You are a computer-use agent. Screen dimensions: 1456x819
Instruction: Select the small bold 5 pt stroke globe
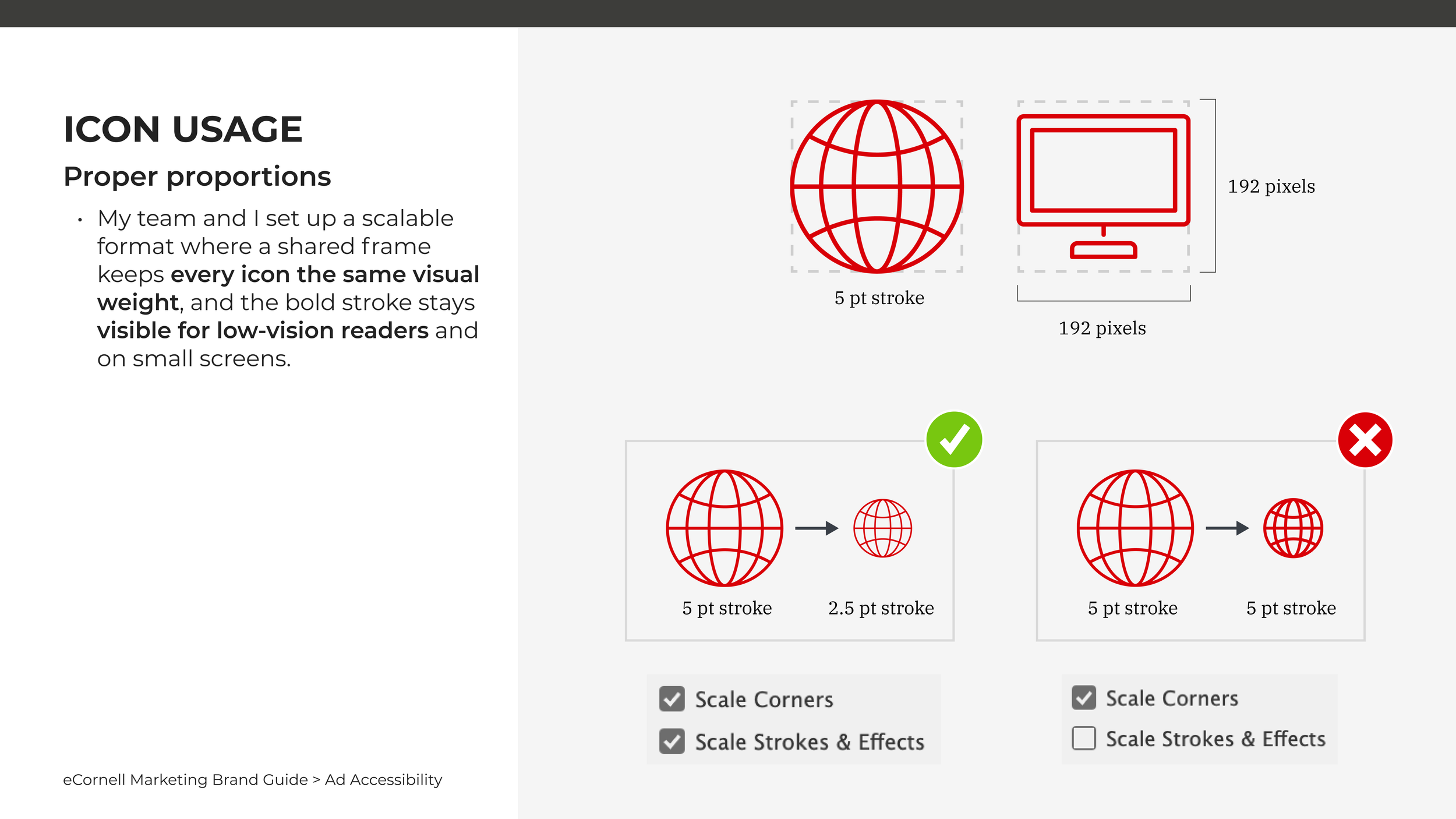click(x=1293, y=528)
